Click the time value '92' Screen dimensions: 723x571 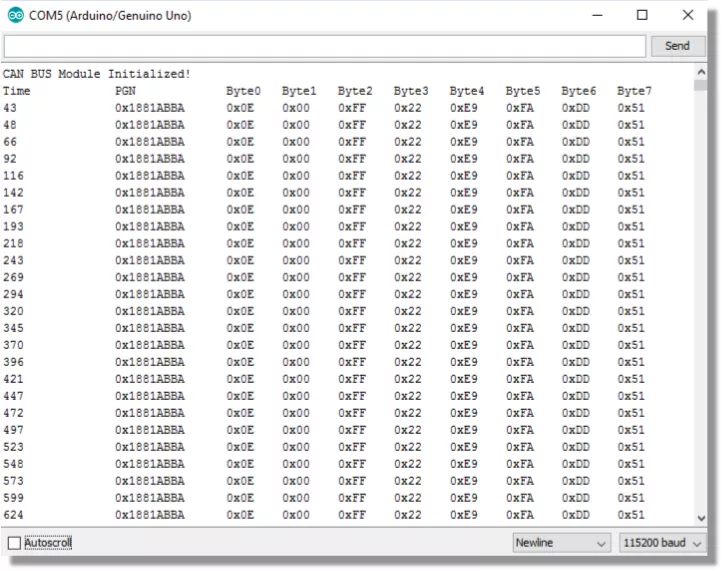[x=10, y=159]
